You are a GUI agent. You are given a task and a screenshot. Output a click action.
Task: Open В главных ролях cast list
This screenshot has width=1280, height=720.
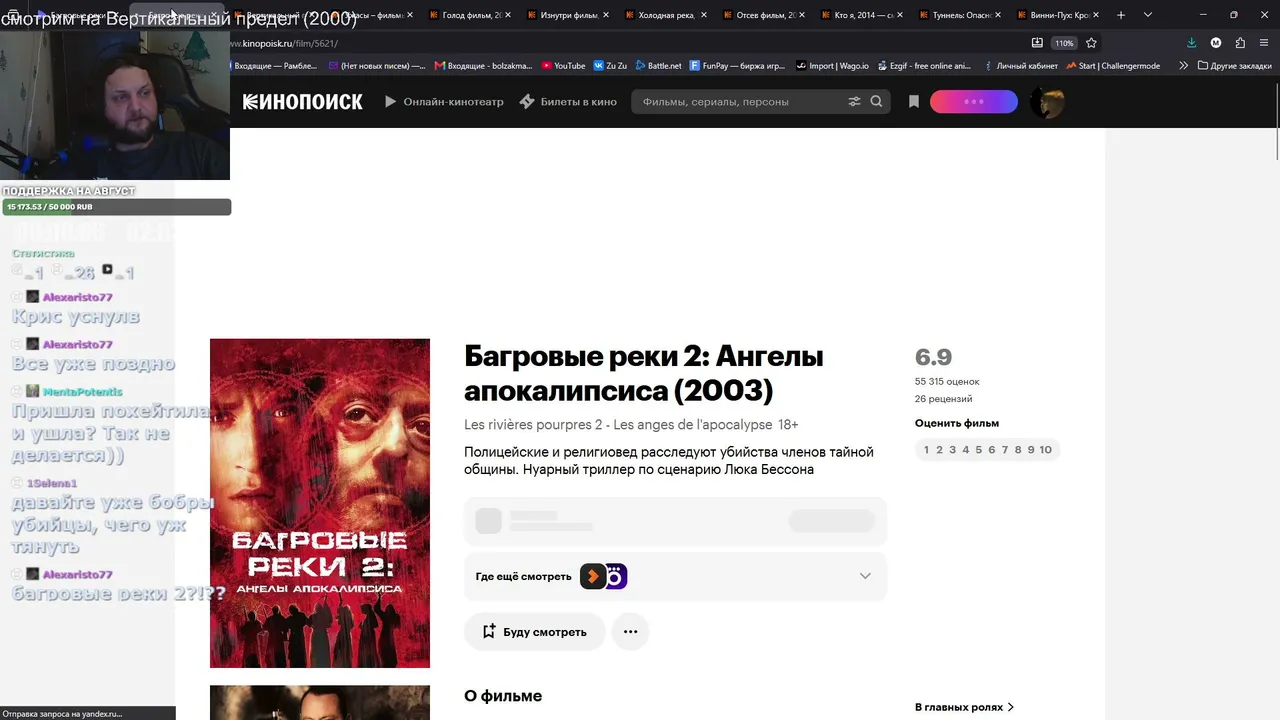click(964, 707)
